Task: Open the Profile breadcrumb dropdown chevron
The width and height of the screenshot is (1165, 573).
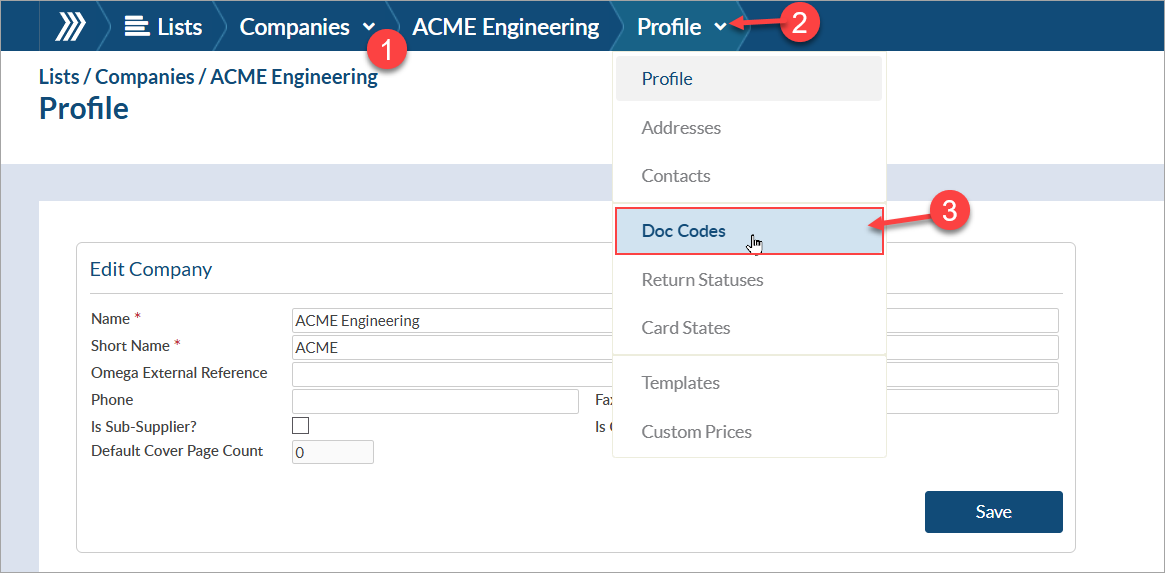Action: (721, 28)
